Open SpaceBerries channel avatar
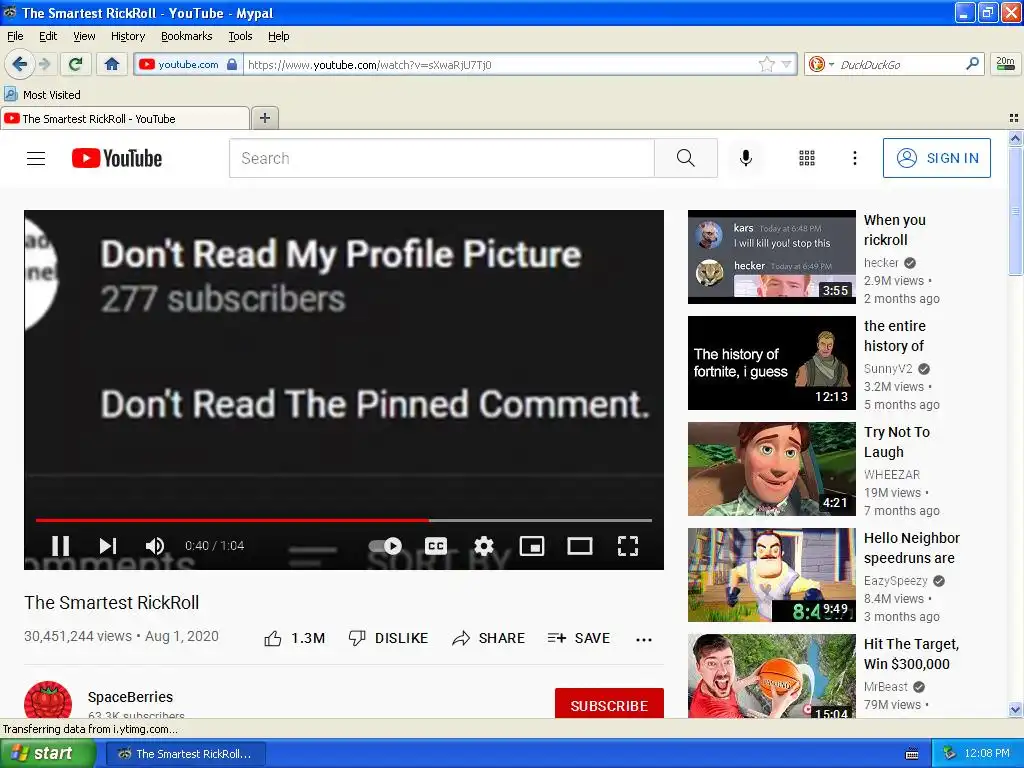The image size is (1024, 768). tap(48, 701)
